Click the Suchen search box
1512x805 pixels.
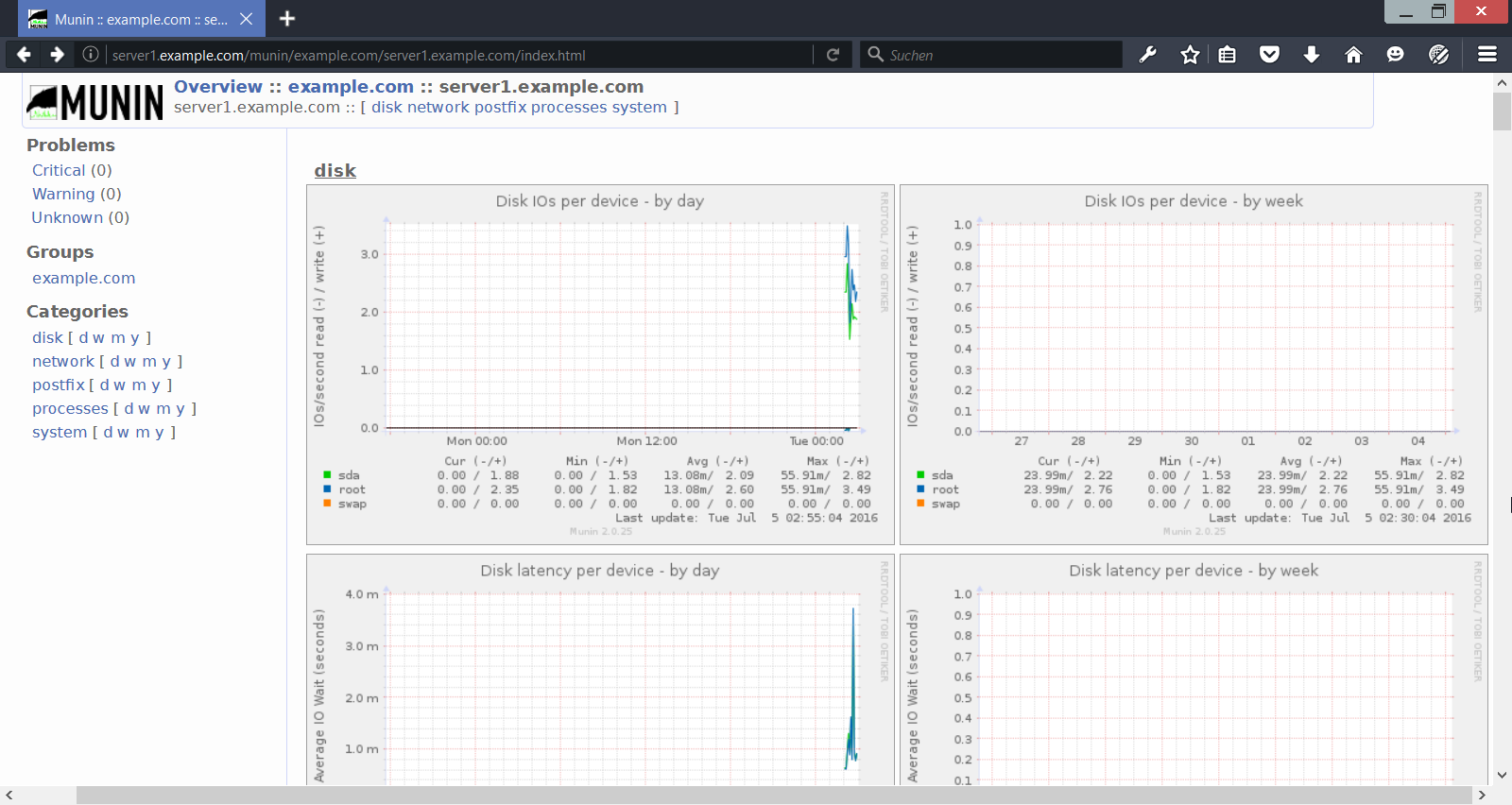click(x=990, y=55)
